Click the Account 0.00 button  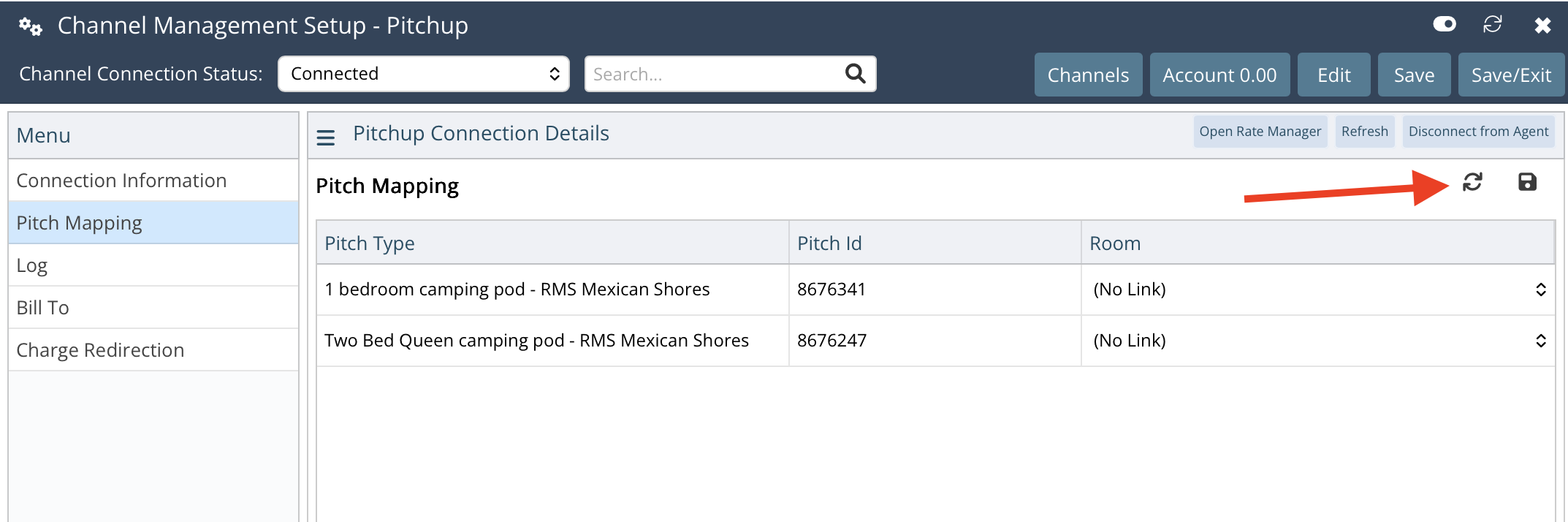click(1219, 75)
